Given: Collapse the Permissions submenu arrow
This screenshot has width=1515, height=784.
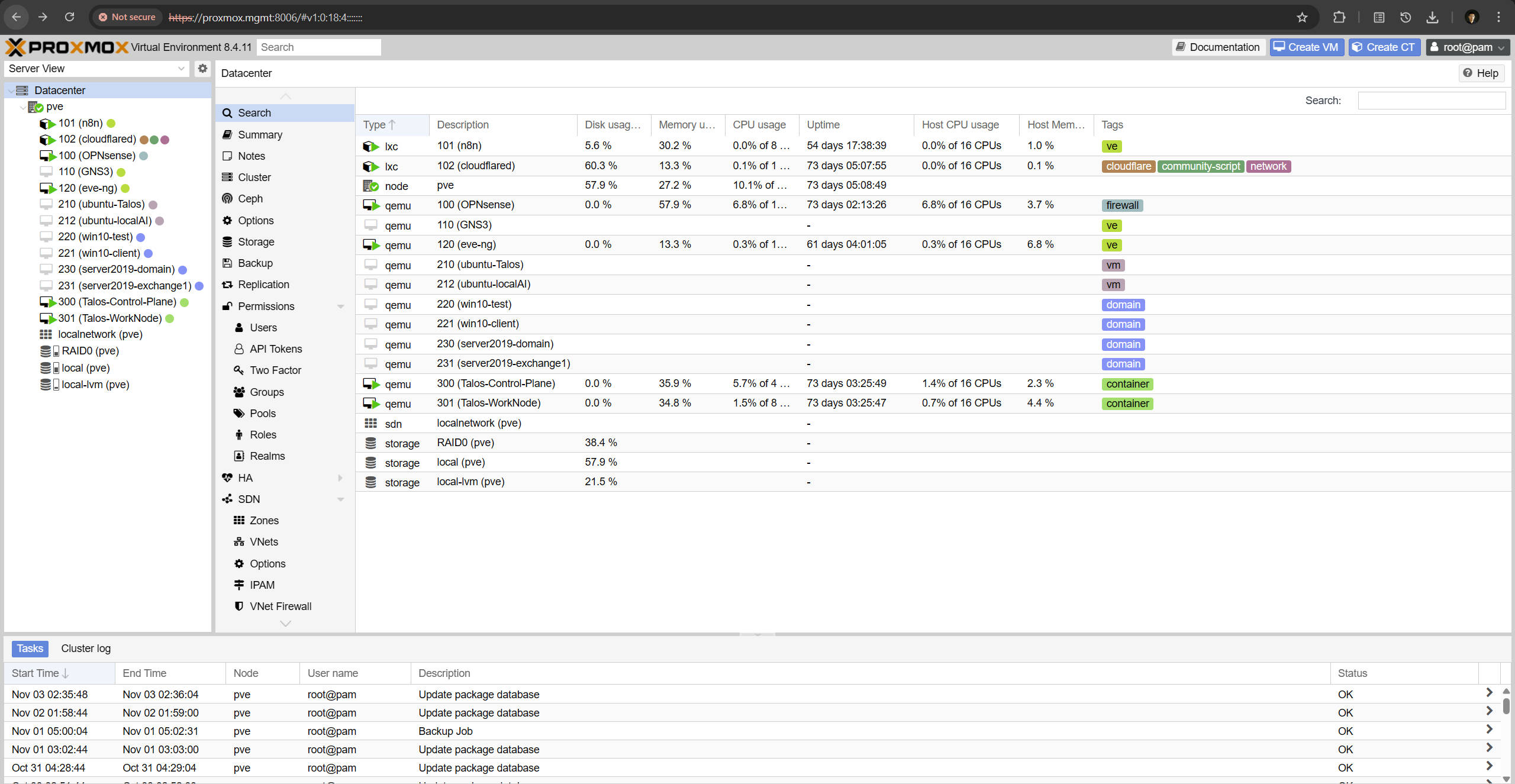Looking at the screenshot, I should pos(340,306).
